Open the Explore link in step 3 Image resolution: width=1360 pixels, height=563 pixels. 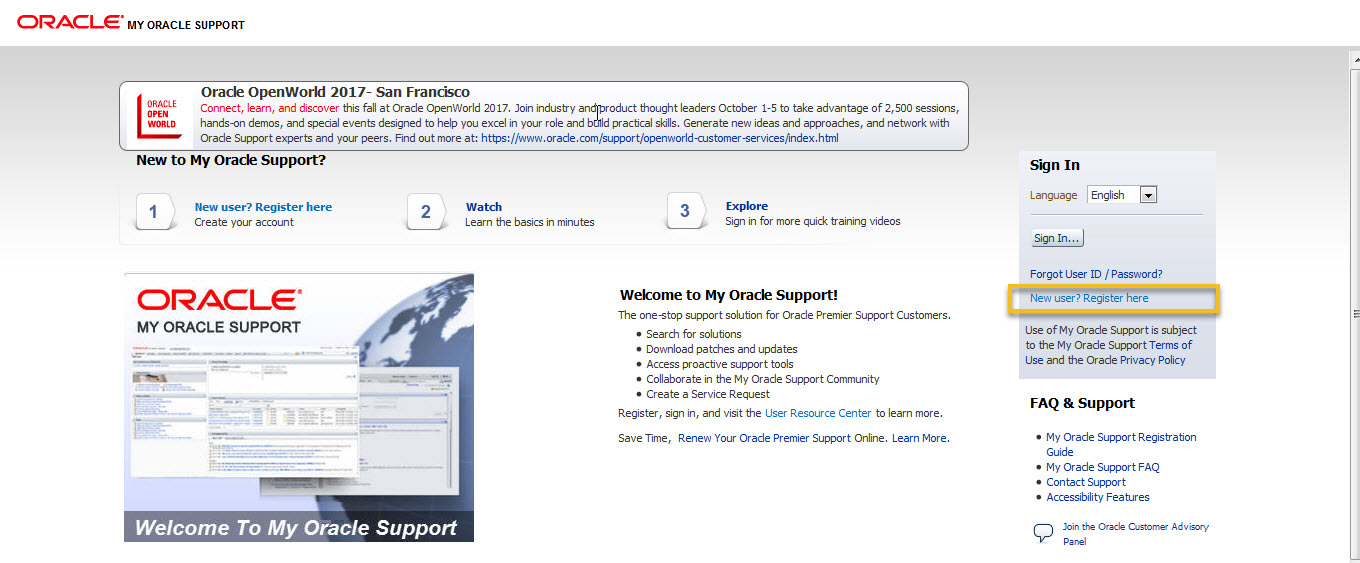(747, 206)
